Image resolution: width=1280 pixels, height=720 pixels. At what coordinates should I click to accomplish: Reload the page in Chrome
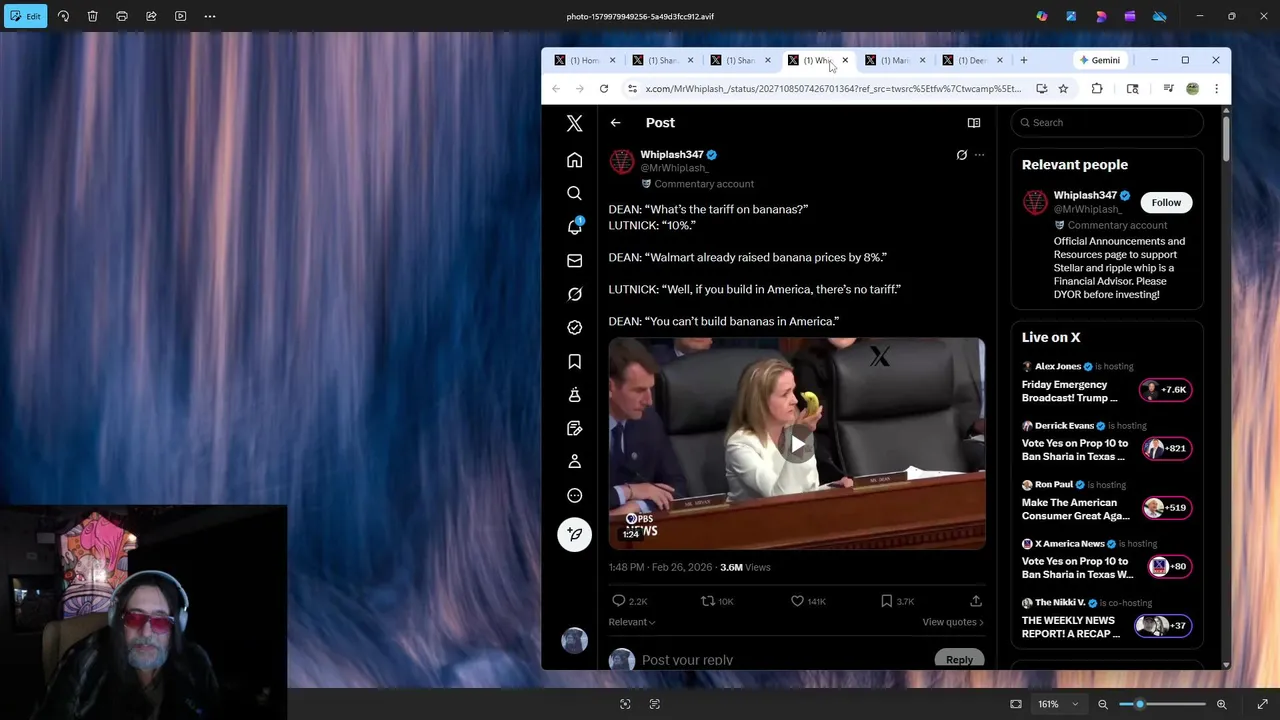[604, 88]
